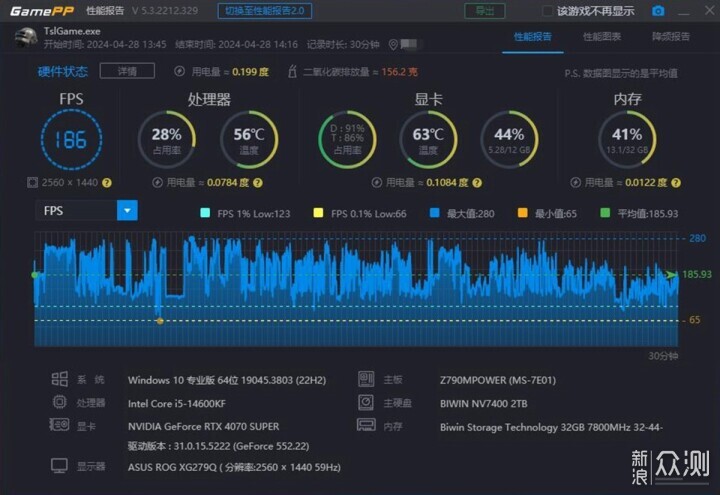Click the camera screenshot icon
Image resolution: width=720 pixels, height=495 pixels.
pos(658,11)
